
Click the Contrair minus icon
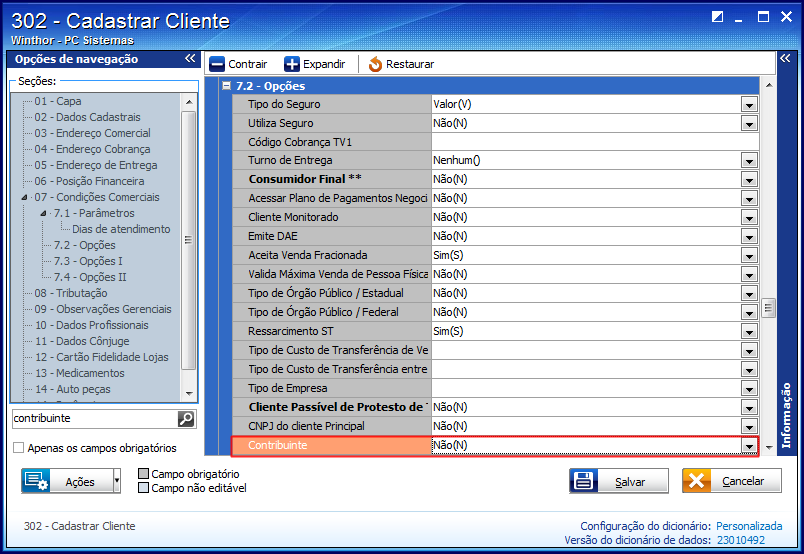pyautogui.click(x=217, y=64)
